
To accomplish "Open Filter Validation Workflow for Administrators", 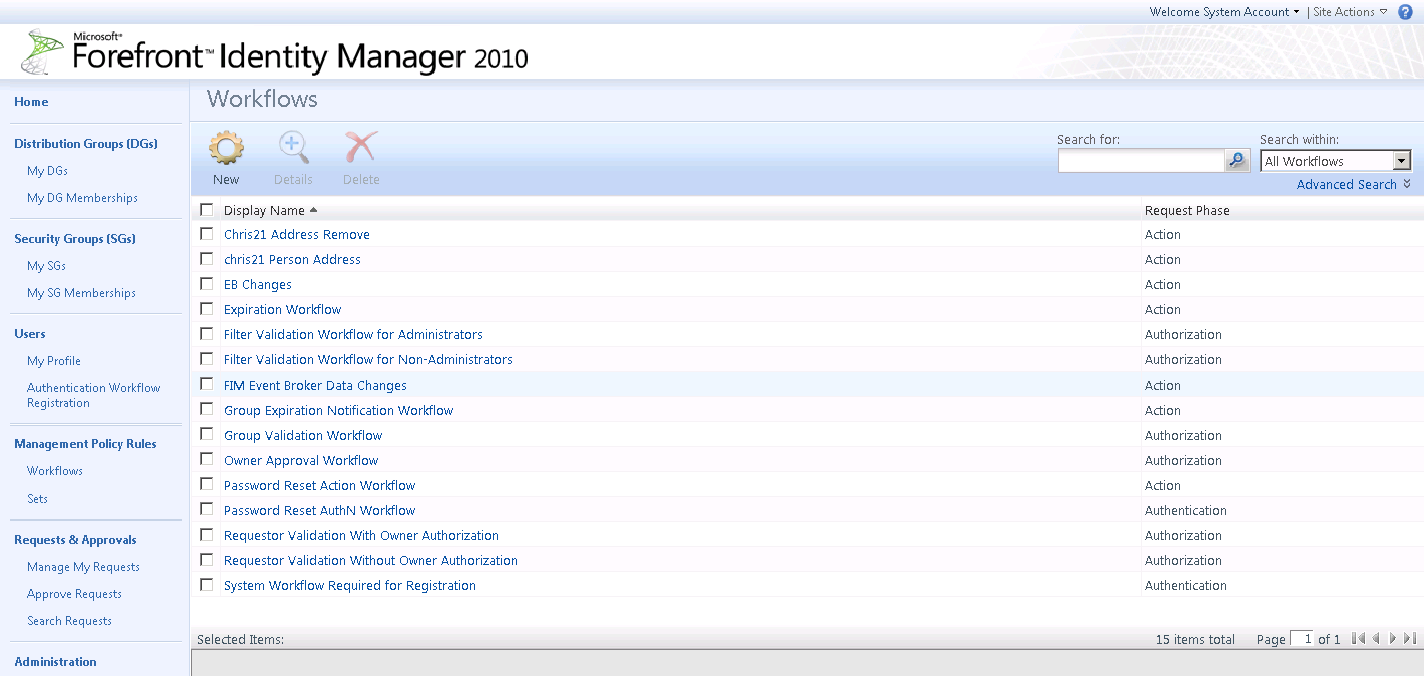I will [x=353, y=335].
